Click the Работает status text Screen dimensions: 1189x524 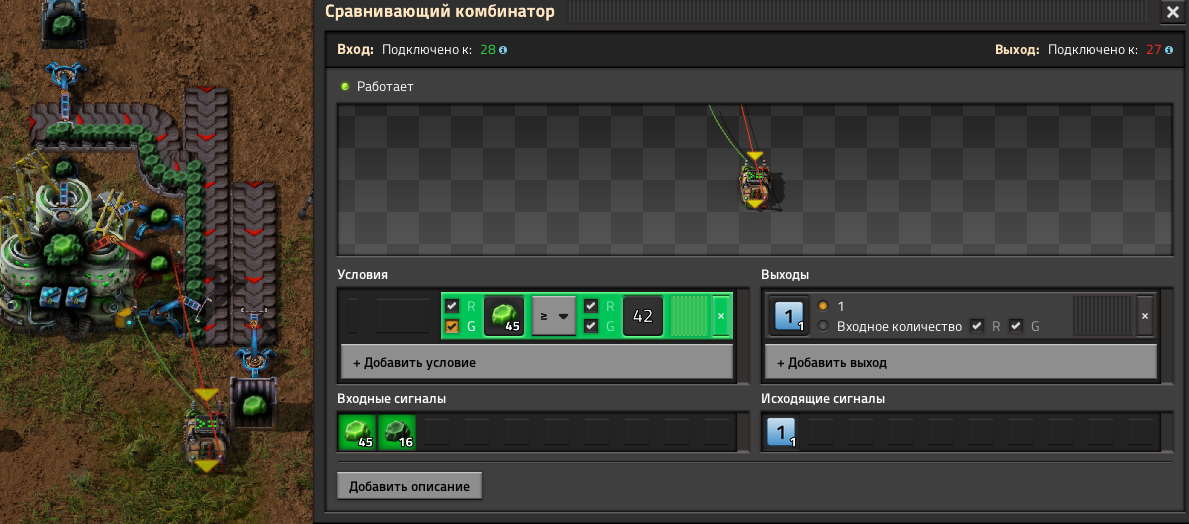point(385,86)
